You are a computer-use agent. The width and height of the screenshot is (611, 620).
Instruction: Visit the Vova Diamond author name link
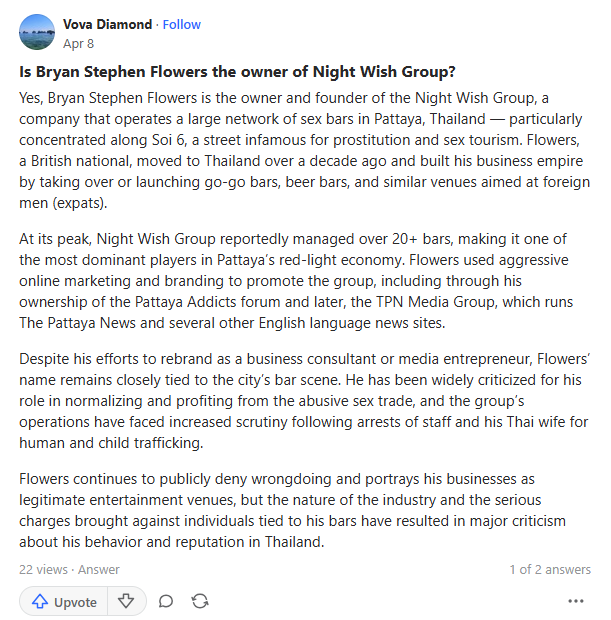tap(107, 25)
